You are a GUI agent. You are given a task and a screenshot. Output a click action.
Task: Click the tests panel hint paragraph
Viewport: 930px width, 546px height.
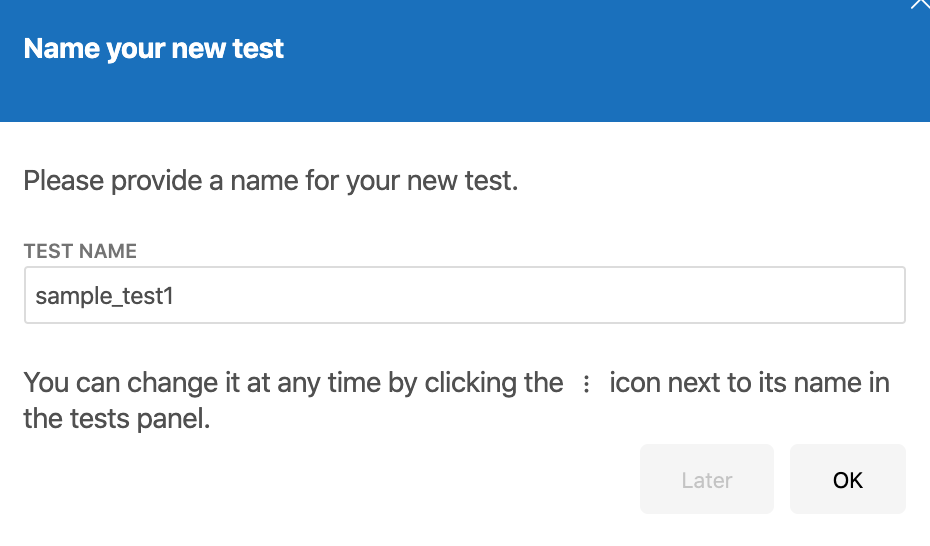[x=456, y=401]
